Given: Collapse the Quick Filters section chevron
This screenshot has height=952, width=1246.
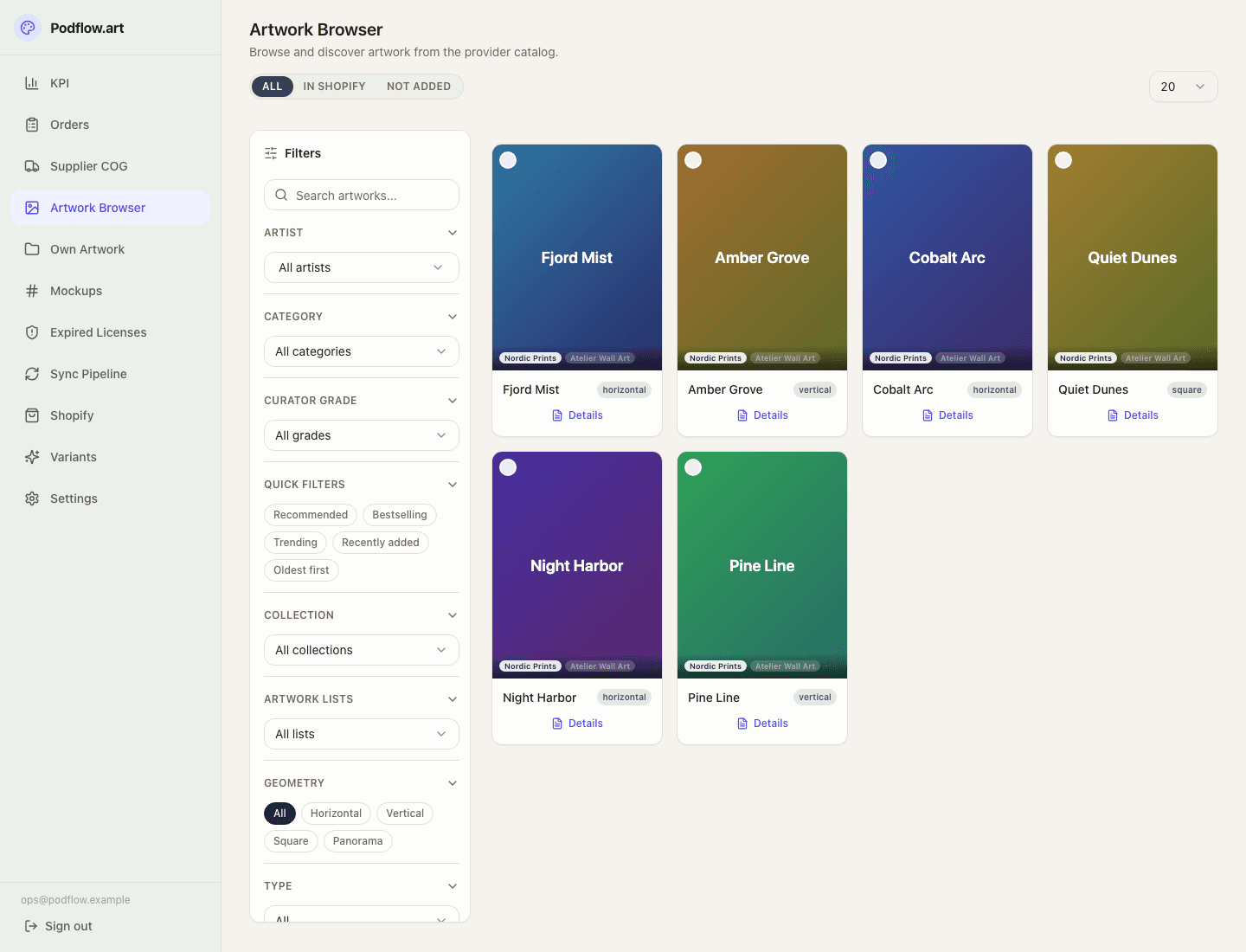Looking at the screenshot, I should click(x=453, y=485).
